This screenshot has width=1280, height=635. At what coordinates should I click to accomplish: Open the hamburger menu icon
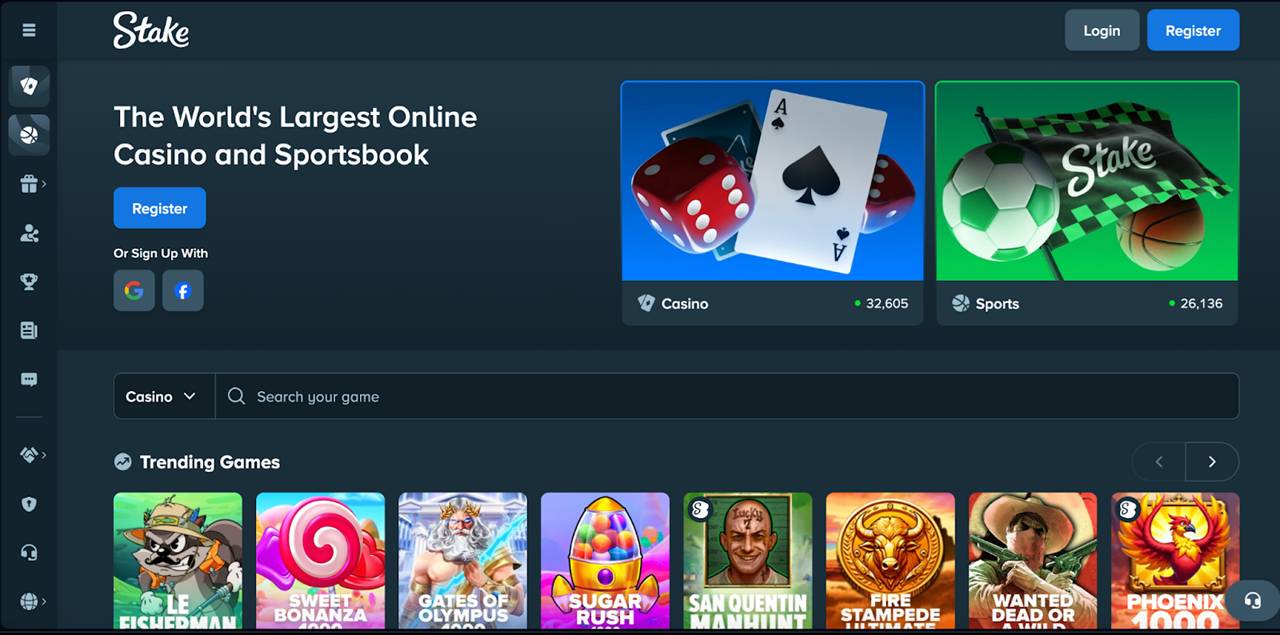(x=29, y=30)
